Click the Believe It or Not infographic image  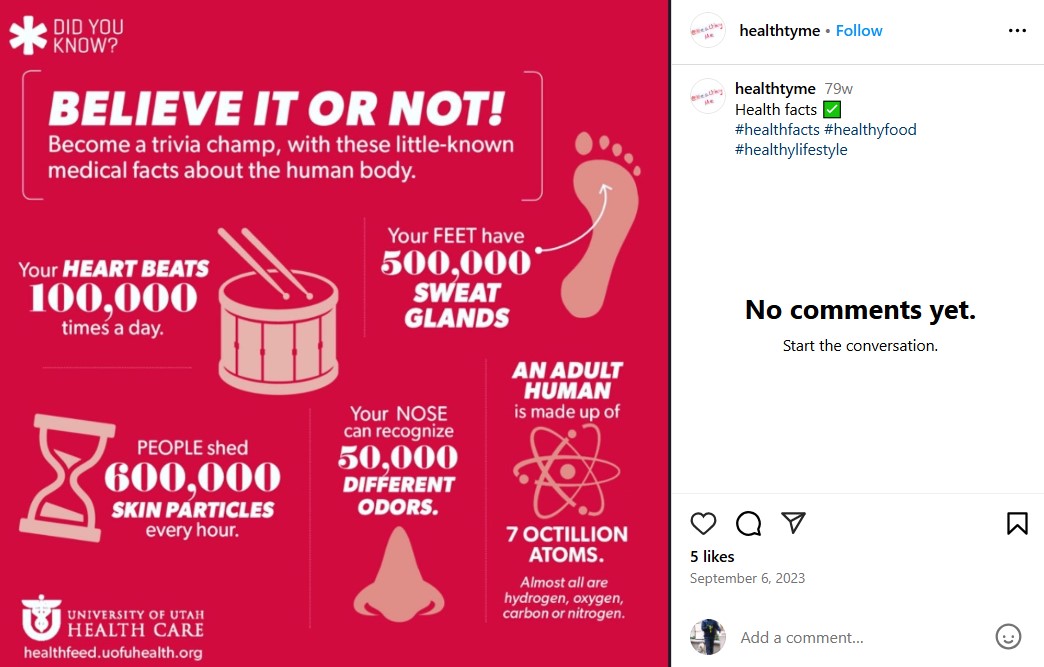(334, 333)
